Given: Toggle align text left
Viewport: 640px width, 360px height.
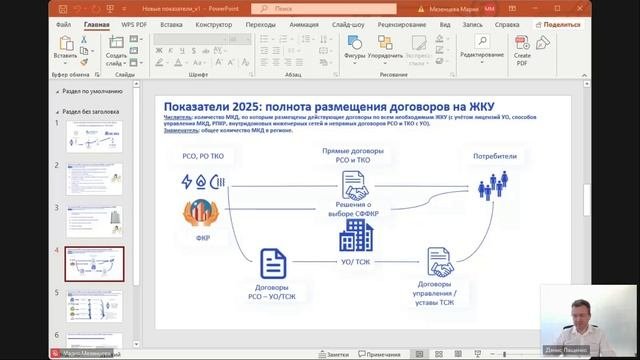Looking at the screenshot, I should click(x=264, y=62).
